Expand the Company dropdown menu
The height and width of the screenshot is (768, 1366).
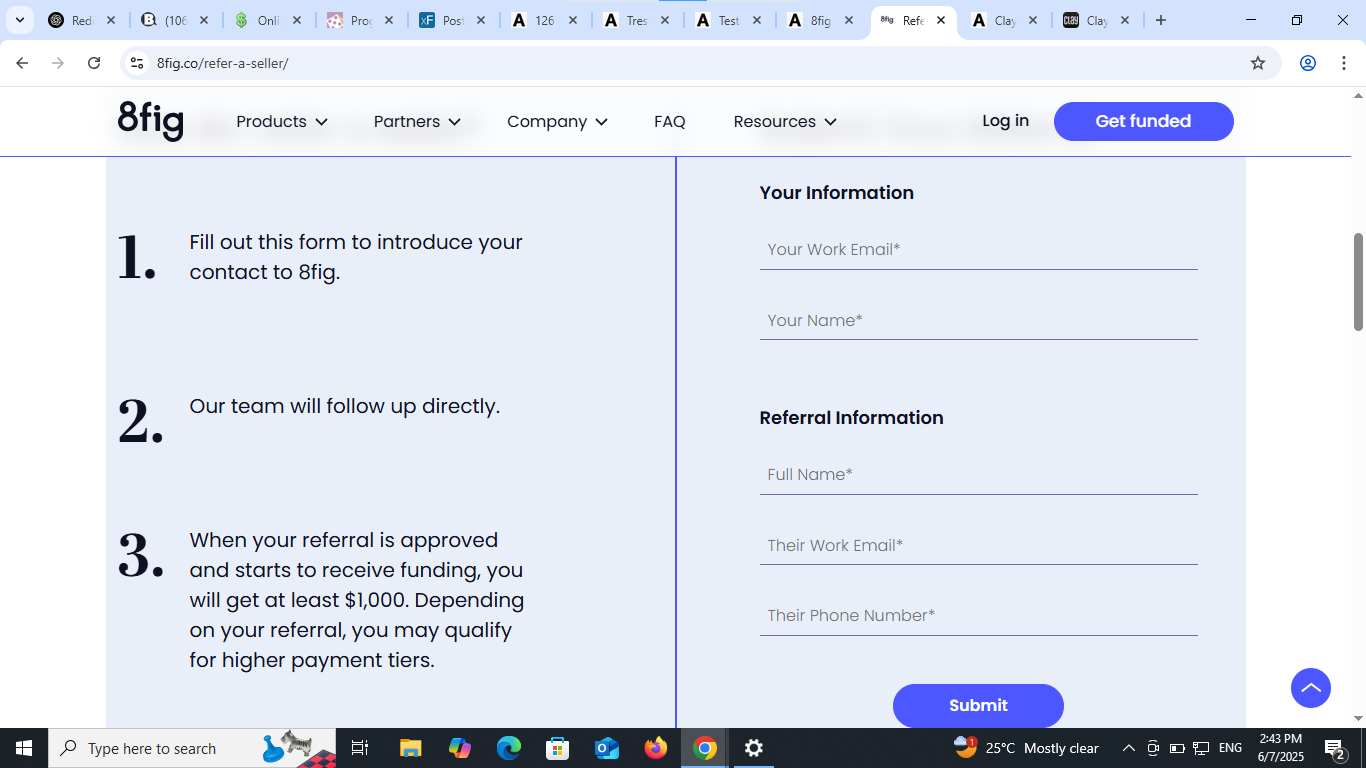[557, 121]
